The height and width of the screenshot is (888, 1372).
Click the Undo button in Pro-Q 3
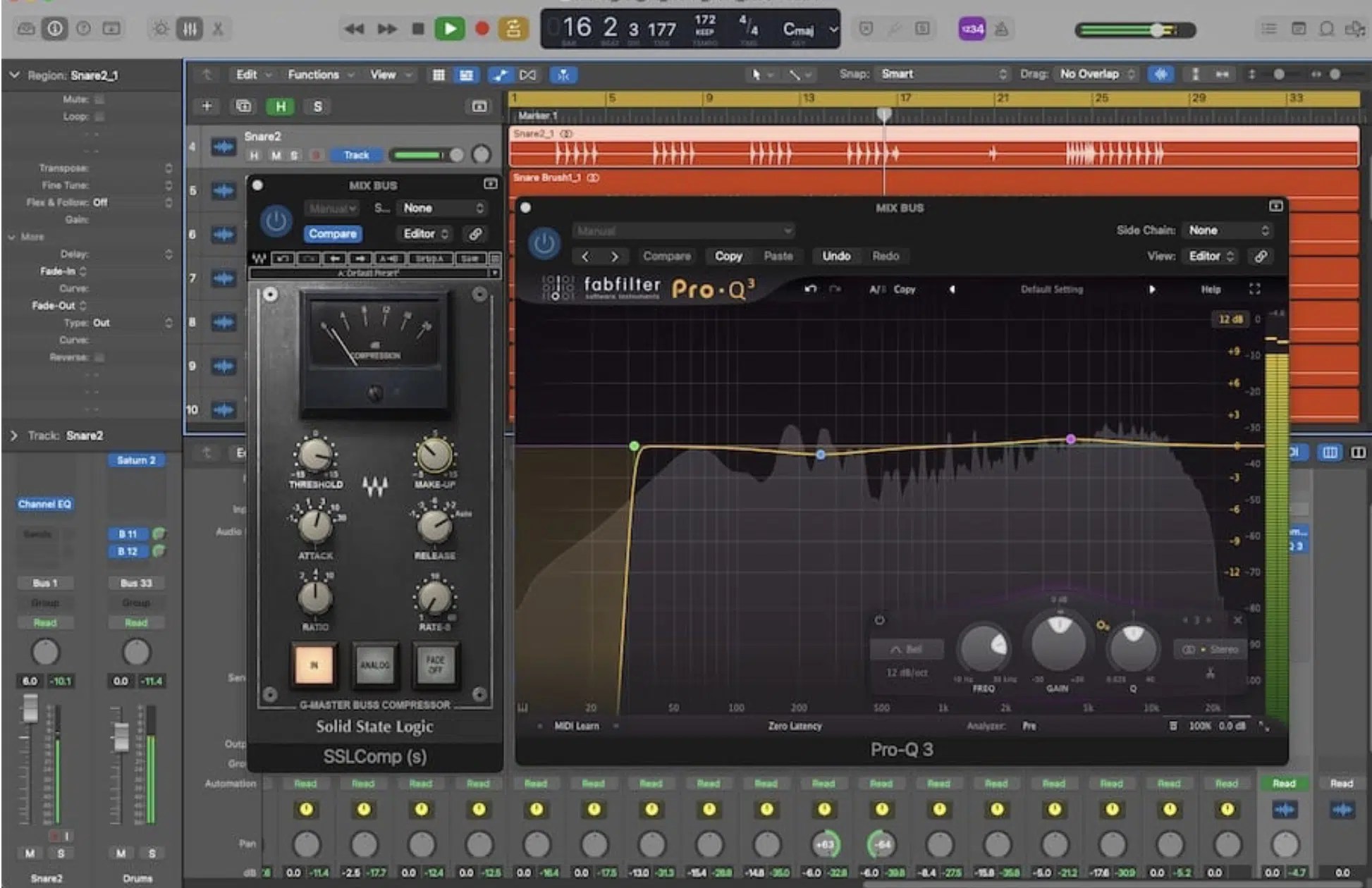pos(835,257)
